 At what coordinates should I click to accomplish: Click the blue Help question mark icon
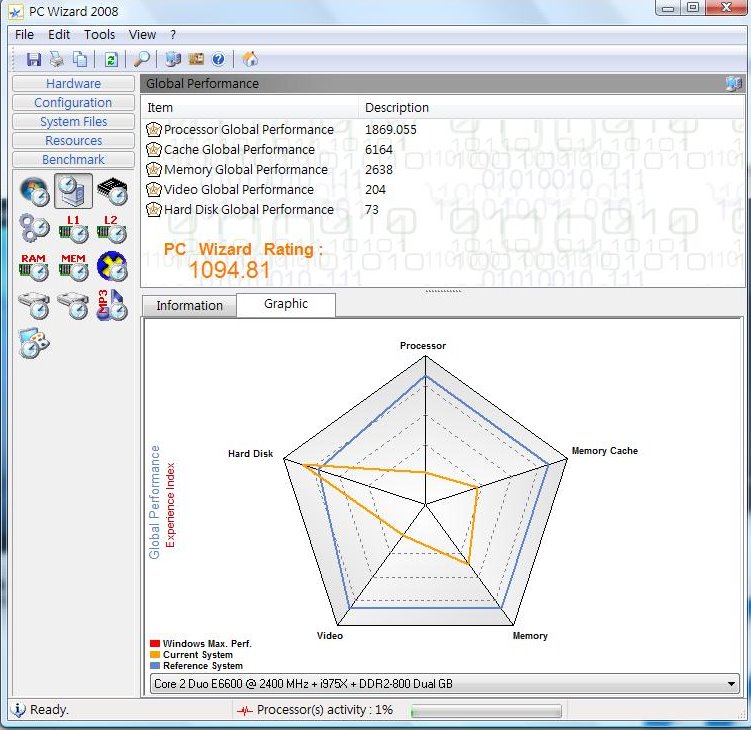click(x=218, y=59)
